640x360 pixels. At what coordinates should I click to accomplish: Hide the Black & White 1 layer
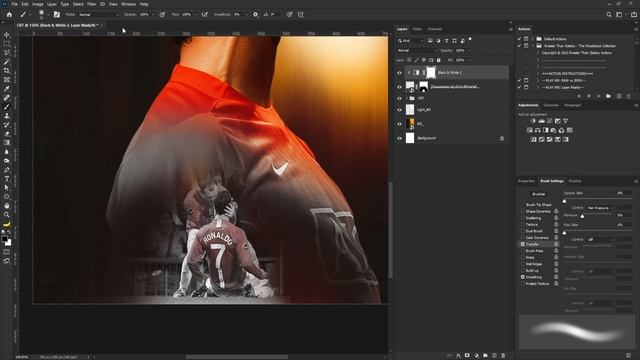pyautogui.click(x=399, y=73)
